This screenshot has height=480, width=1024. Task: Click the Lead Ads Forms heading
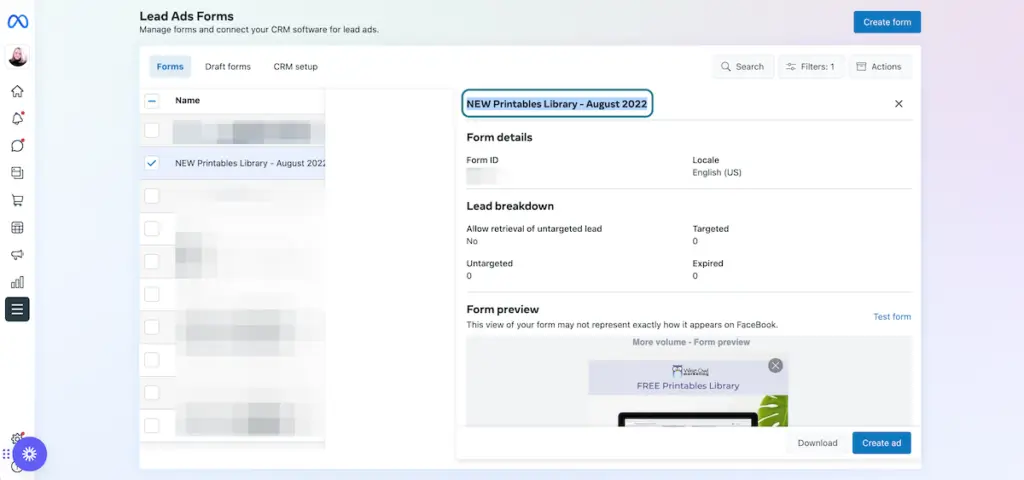coord(186,16)
